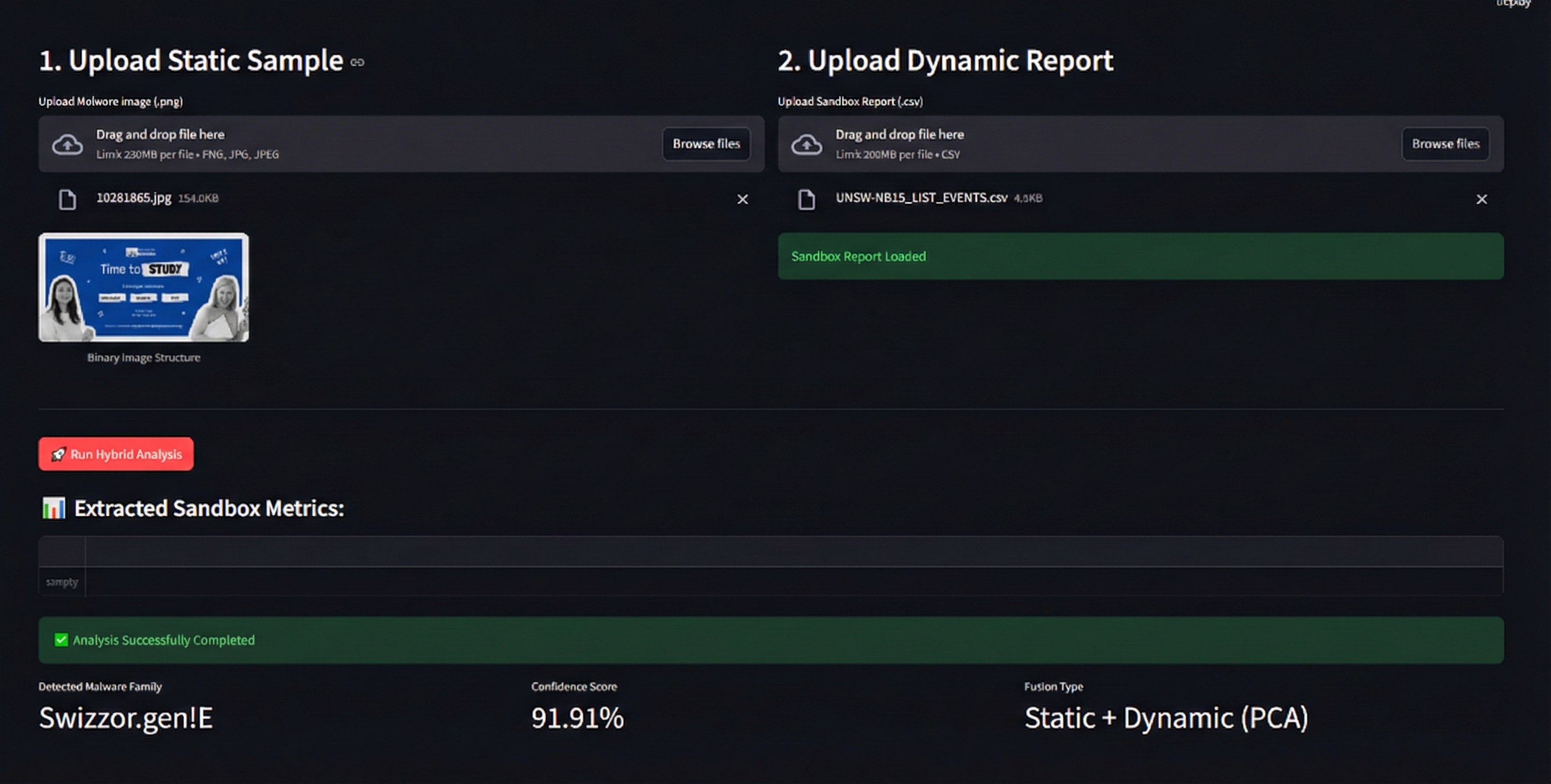Click the file icon next to UNSW-NB15_LIST_EVENTS.csv

tap(806, 199)
